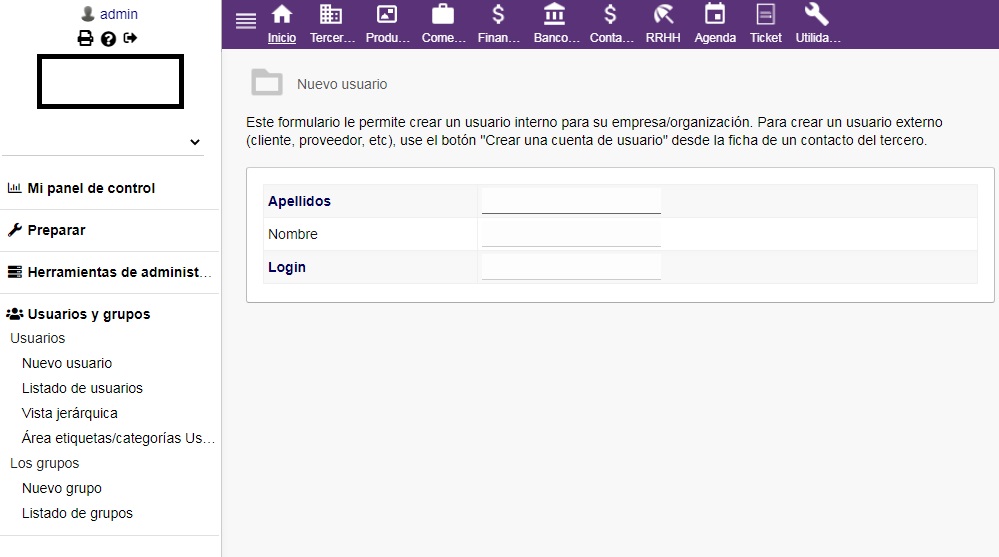The height and width of the screenshot is (557, 999).
Task: Open Los grupos sidebar link
Action: pyautogui.click(x=45, y=463)
